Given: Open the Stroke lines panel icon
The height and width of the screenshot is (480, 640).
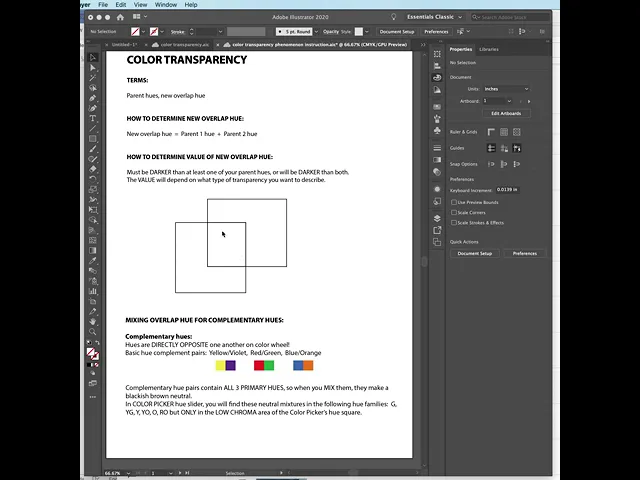Looking at the screenshot, I should [437, 148].
